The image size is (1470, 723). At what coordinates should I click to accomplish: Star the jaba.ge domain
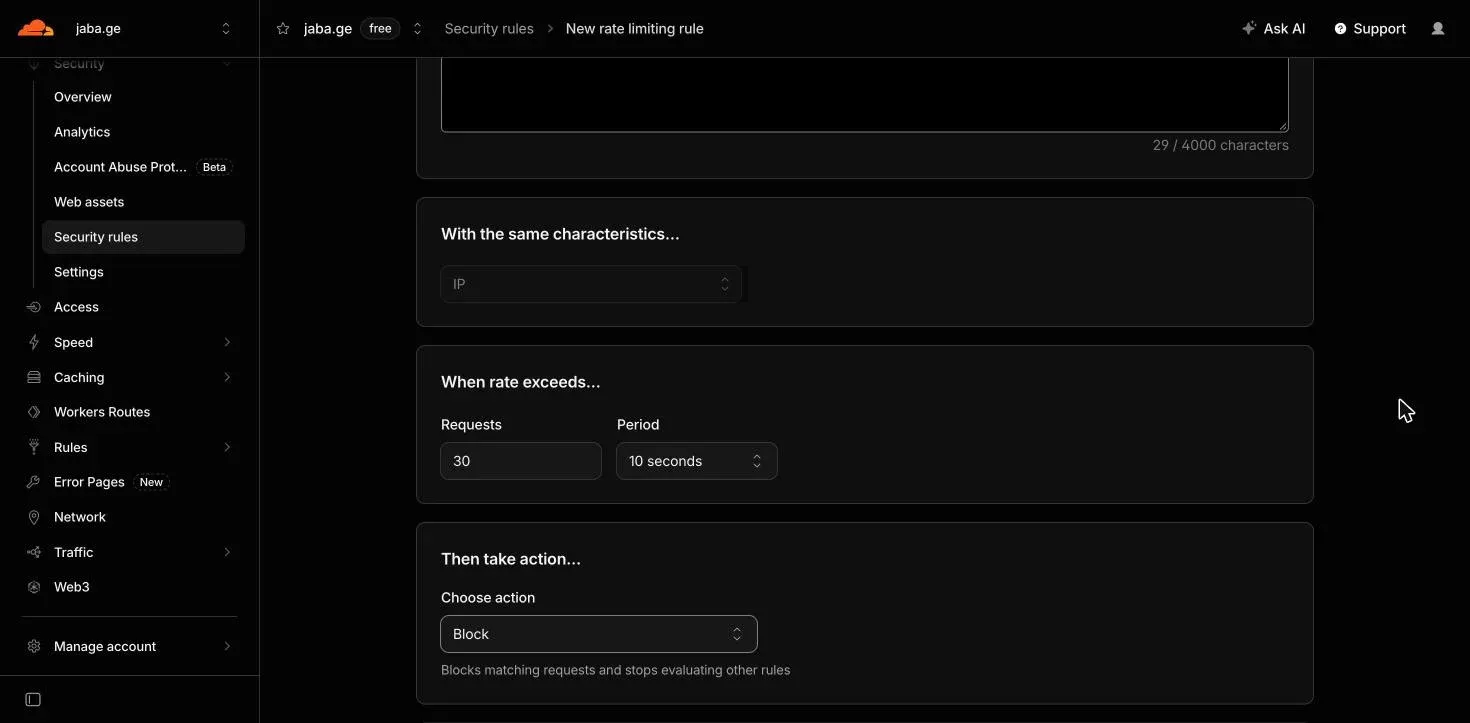(284, 29)
